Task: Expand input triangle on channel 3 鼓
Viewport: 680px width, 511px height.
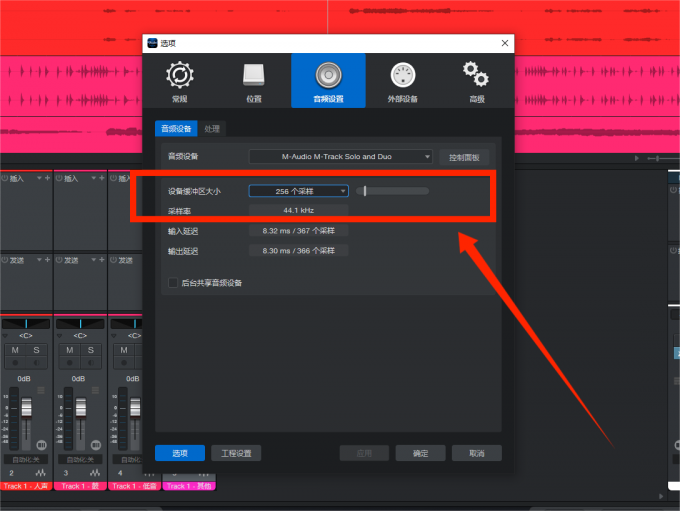Action: pos(59,336)
